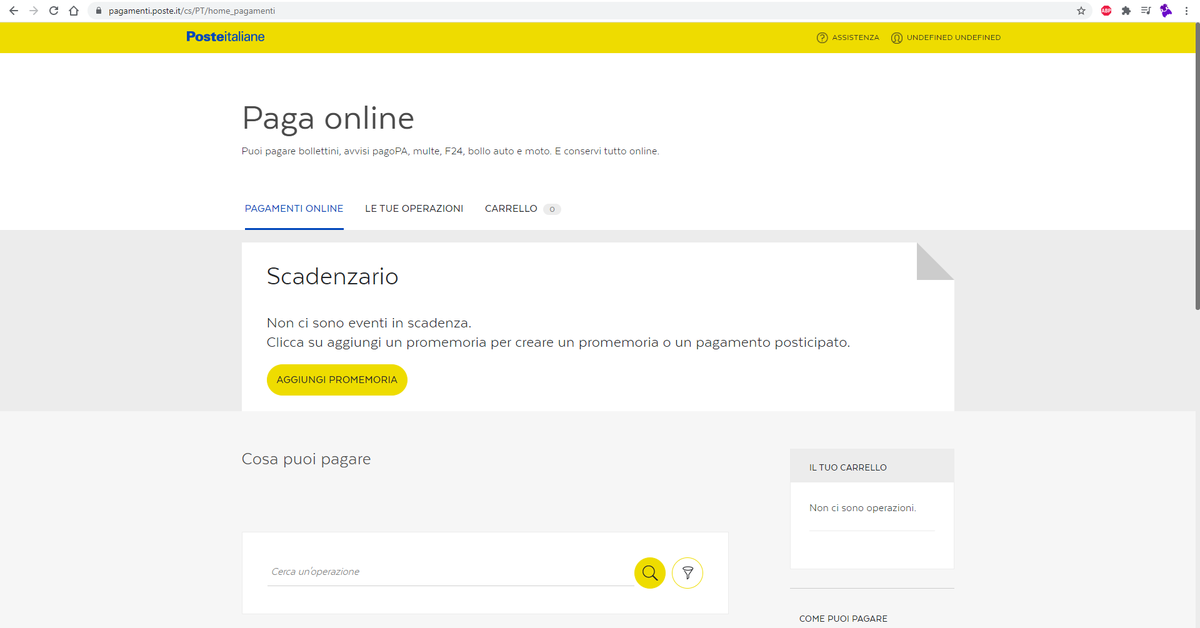Open the ABP adblock extension icon

click(x=1106, y=11)
